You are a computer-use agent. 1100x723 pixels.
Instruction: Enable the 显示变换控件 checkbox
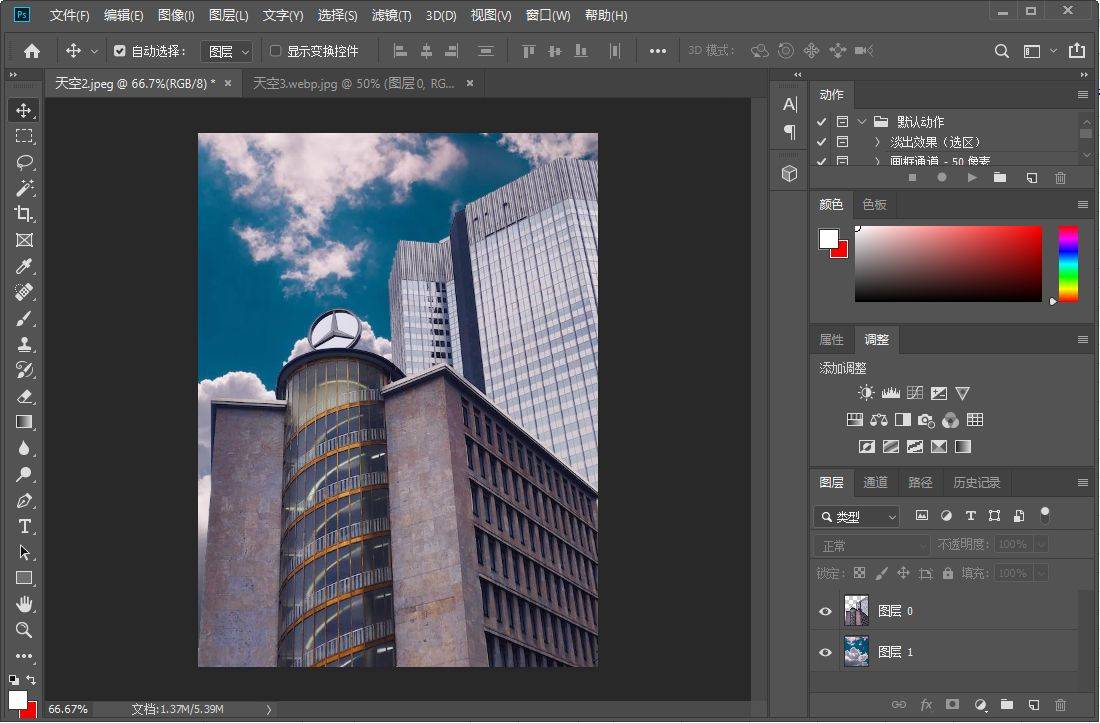(276, 51)
